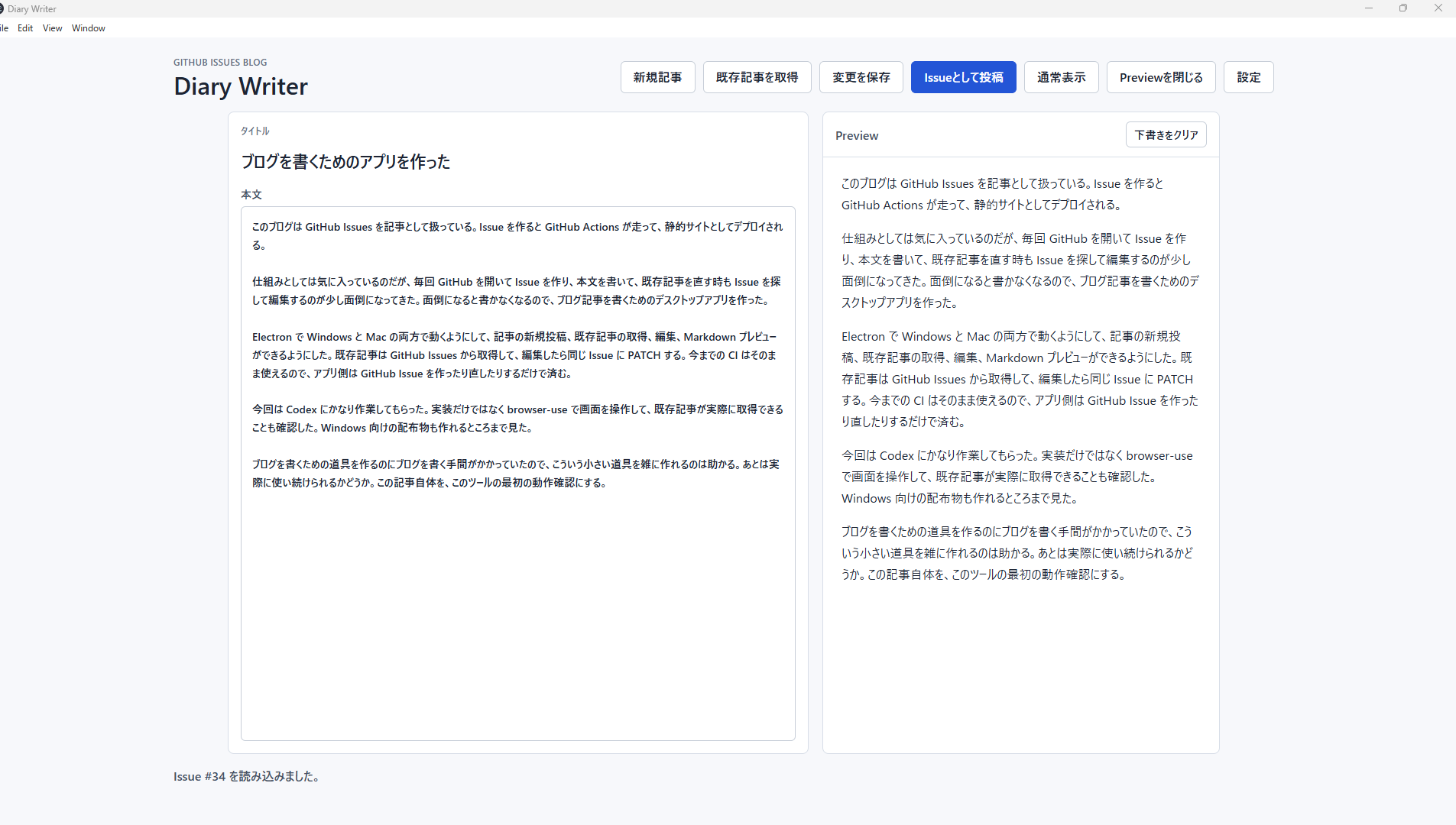Viewport: 1456px width, 825px height.
Task: Switch to 通常表示 mode
Action: (1061, 77)
